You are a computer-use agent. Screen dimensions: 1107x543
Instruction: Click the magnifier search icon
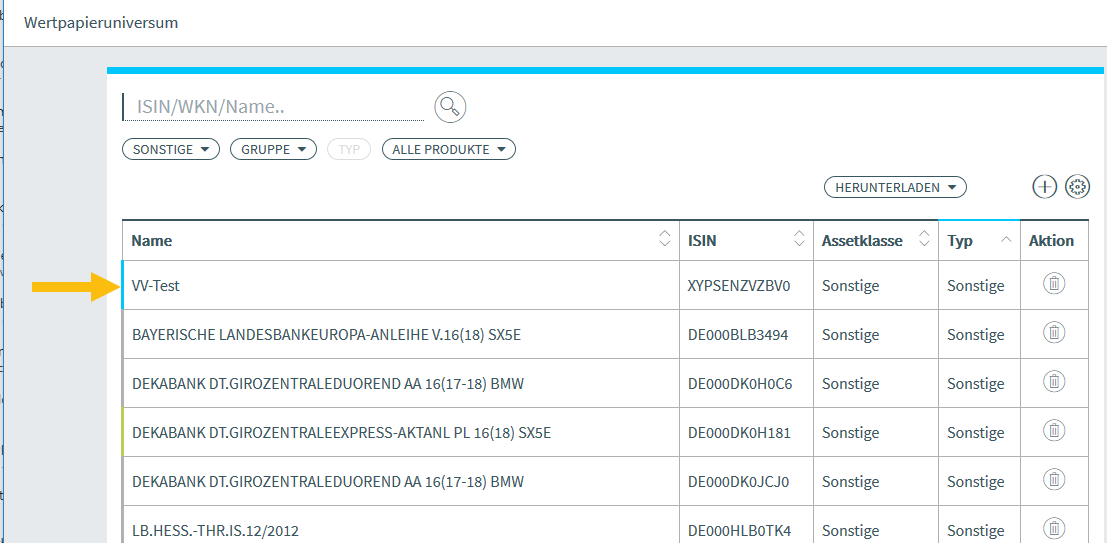450,106
